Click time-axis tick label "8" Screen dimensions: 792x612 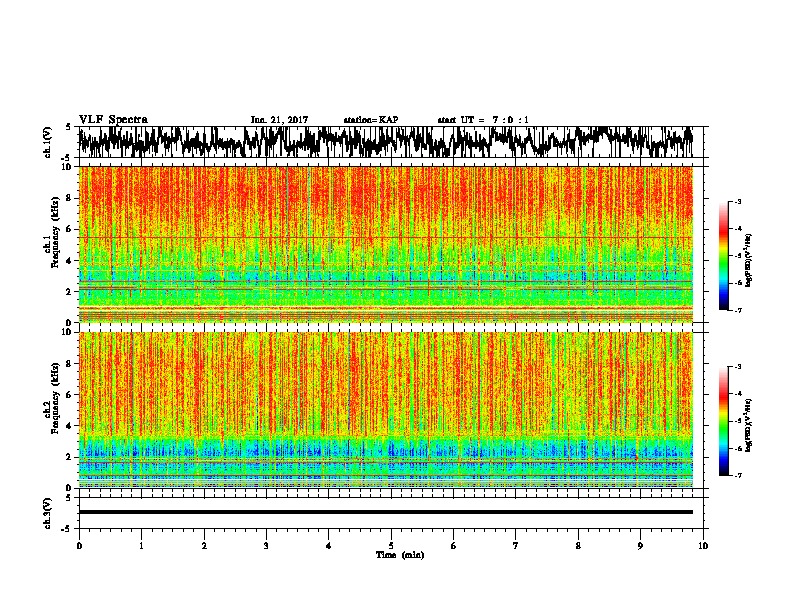pos(578,546)
